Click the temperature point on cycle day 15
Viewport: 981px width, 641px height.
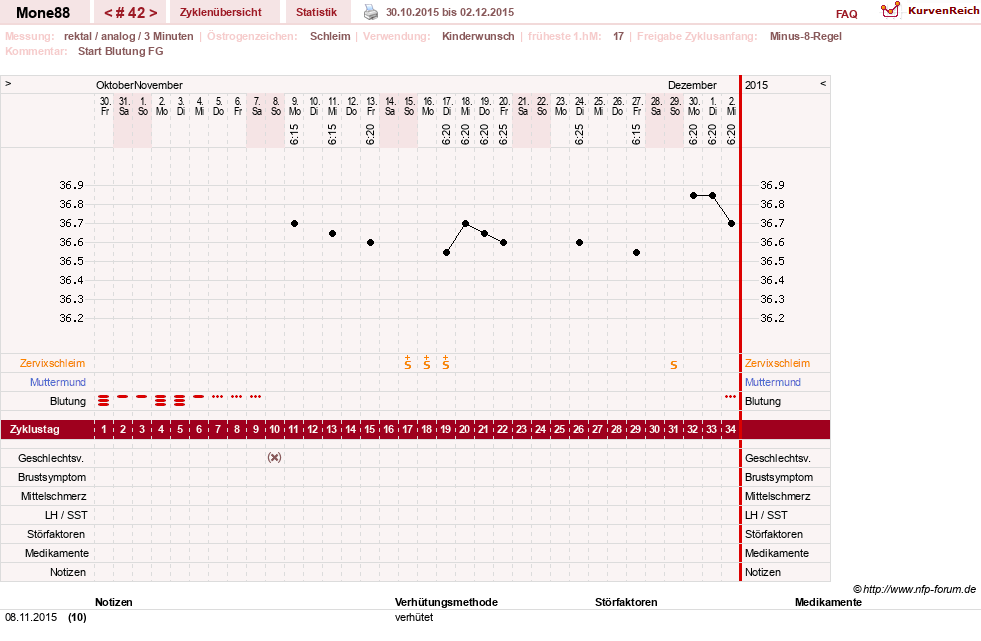[x=370, y=243]
